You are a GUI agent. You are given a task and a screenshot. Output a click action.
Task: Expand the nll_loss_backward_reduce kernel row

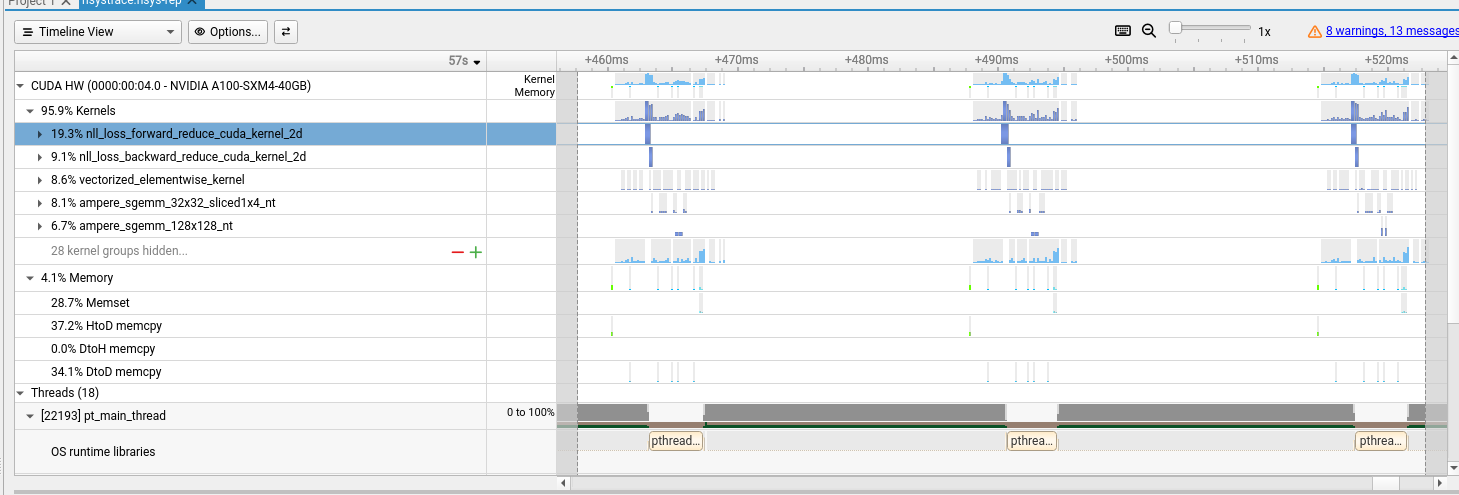point(40,157)
